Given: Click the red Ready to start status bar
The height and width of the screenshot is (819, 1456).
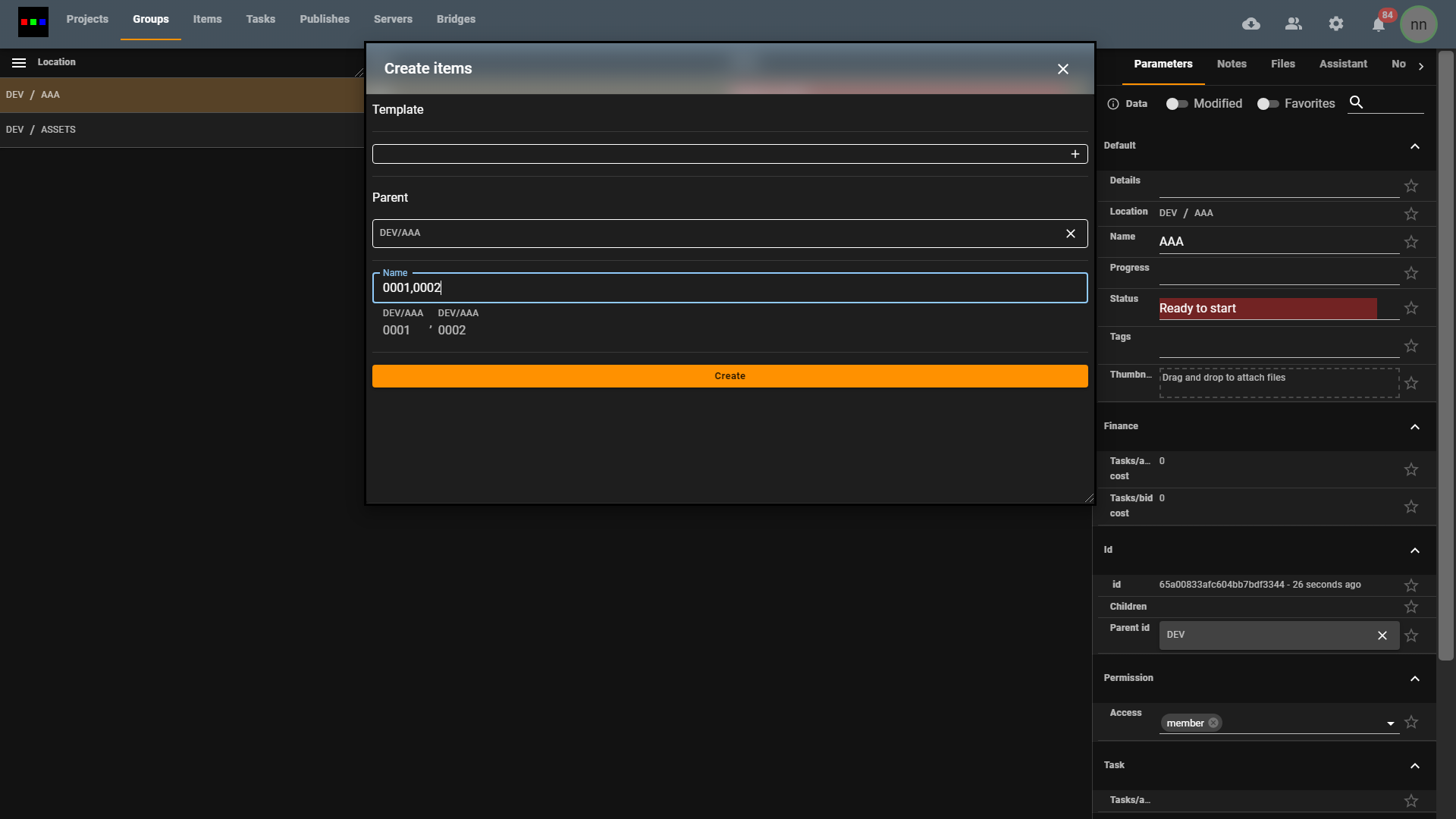Looking at the screenshot, I should (x=1267, y=309).
